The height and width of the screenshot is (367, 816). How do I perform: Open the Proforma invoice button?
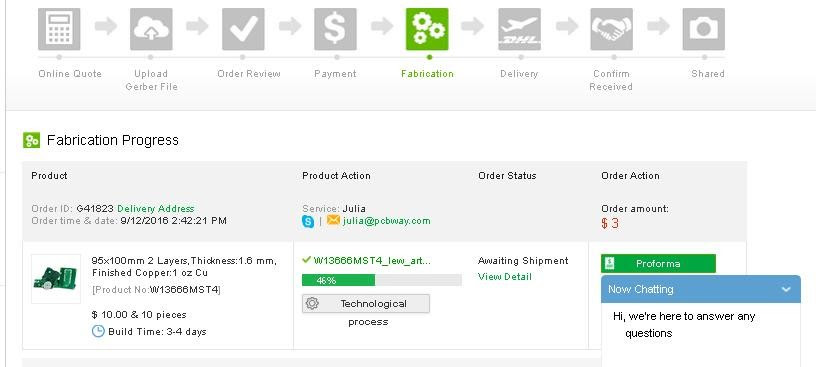click(x=658, y=263)
